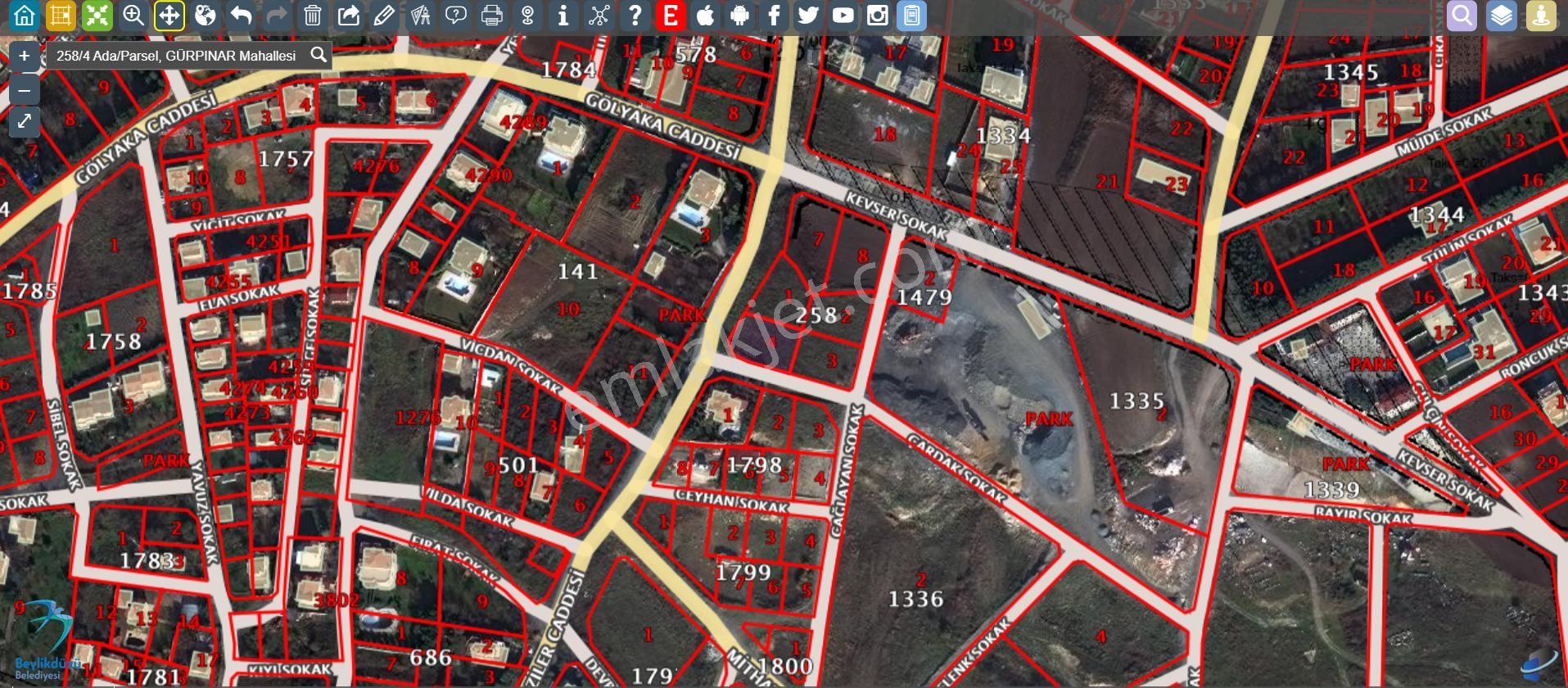This screenshot has width=1568, height=688.
Task: Visit the Facebook page
Action: coord(774,16)
